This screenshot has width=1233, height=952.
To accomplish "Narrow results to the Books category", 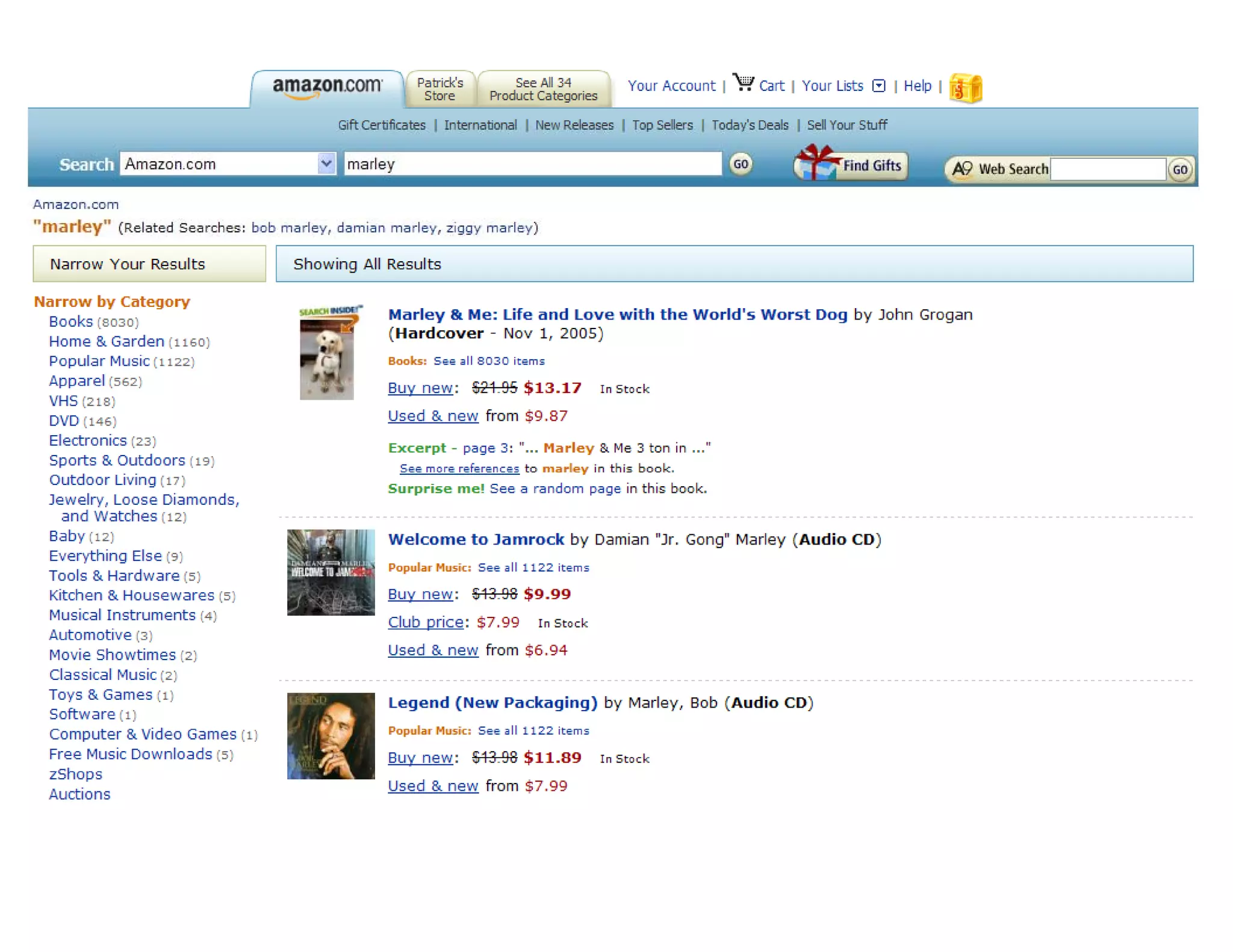I will click(71, 322).
